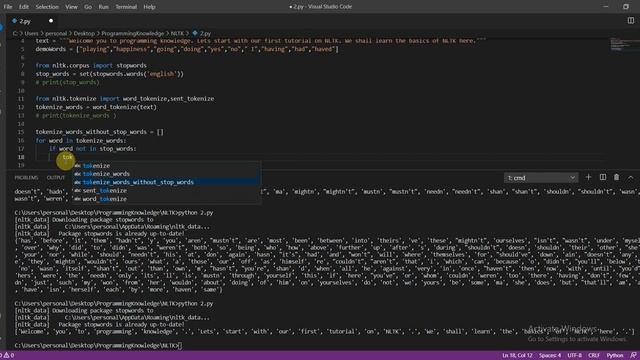Minimize the VS Code window
The width and height of the screenshot is (640, 360).
click(x=606, y=7)
